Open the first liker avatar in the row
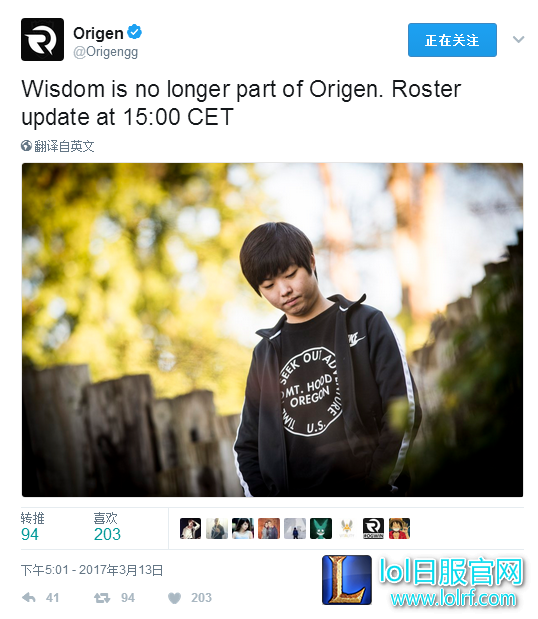Image resolution: width=538 pixels, height=619 pixels. tap(190, 529)
